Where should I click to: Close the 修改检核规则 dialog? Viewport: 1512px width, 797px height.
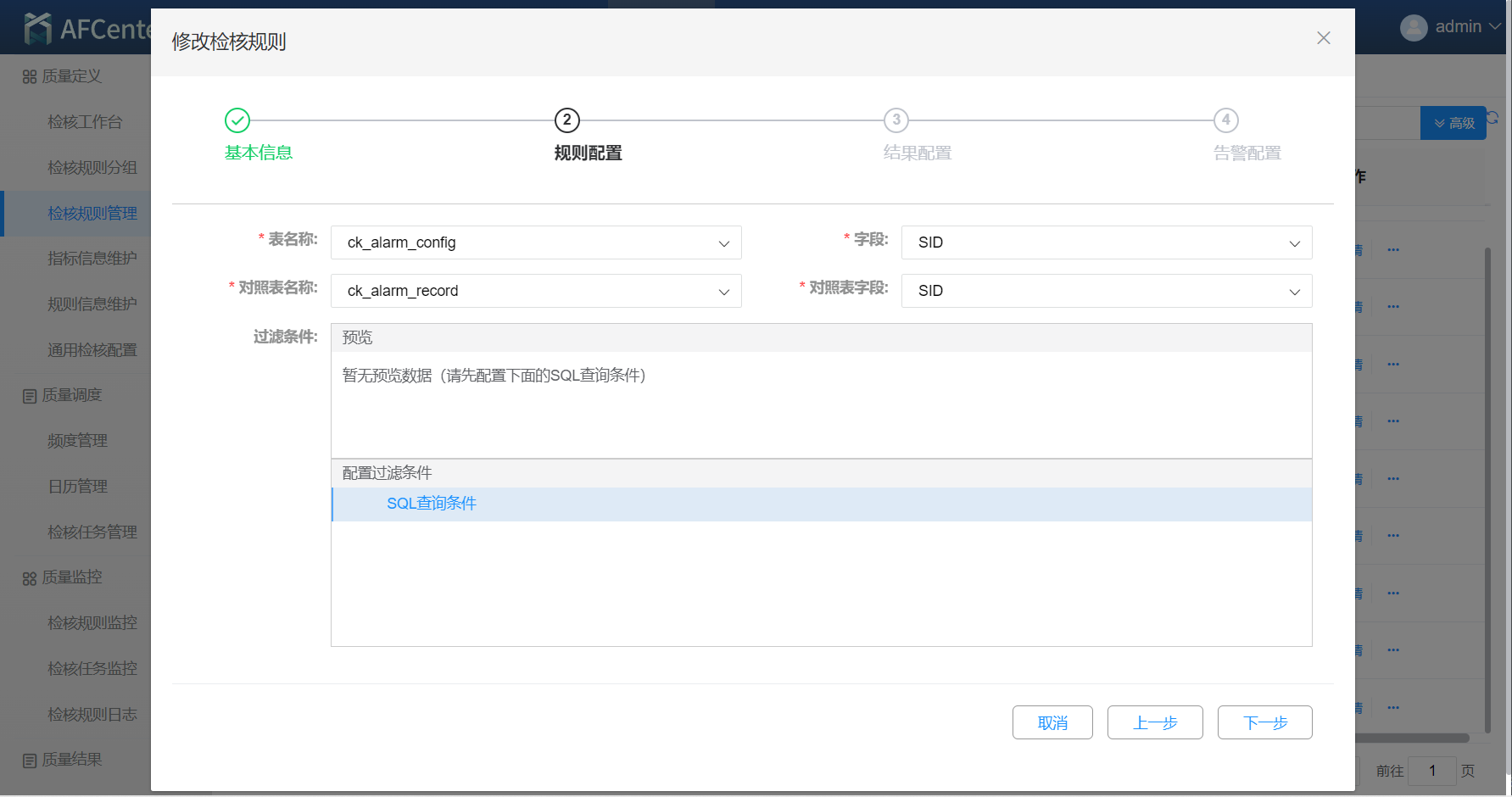pos(1323,38)
